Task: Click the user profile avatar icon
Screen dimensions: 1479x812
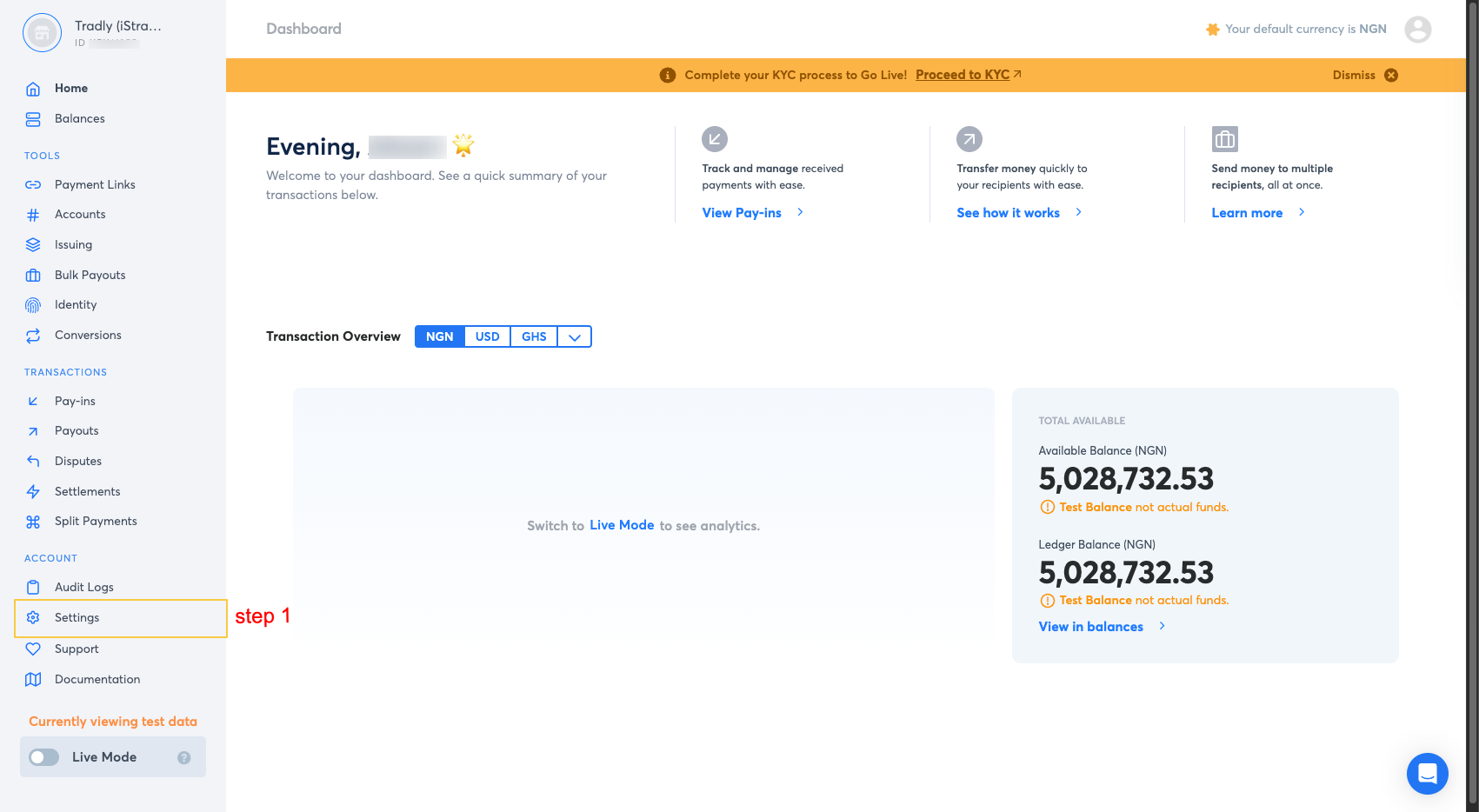Action: coord(1417,30)
